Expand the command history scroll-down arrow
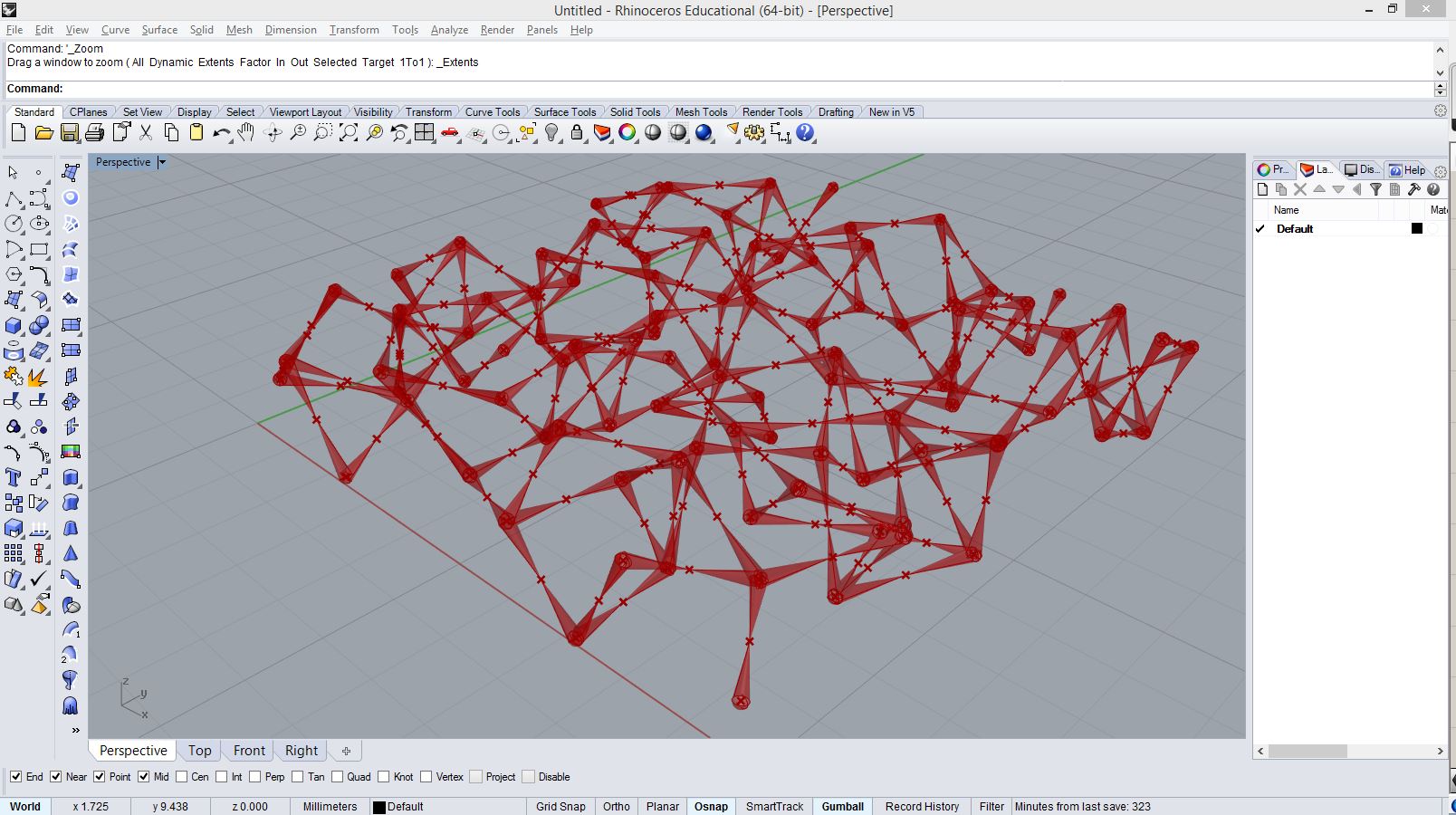Viewport: 1456px width, 815px height. pos(1440,72)
